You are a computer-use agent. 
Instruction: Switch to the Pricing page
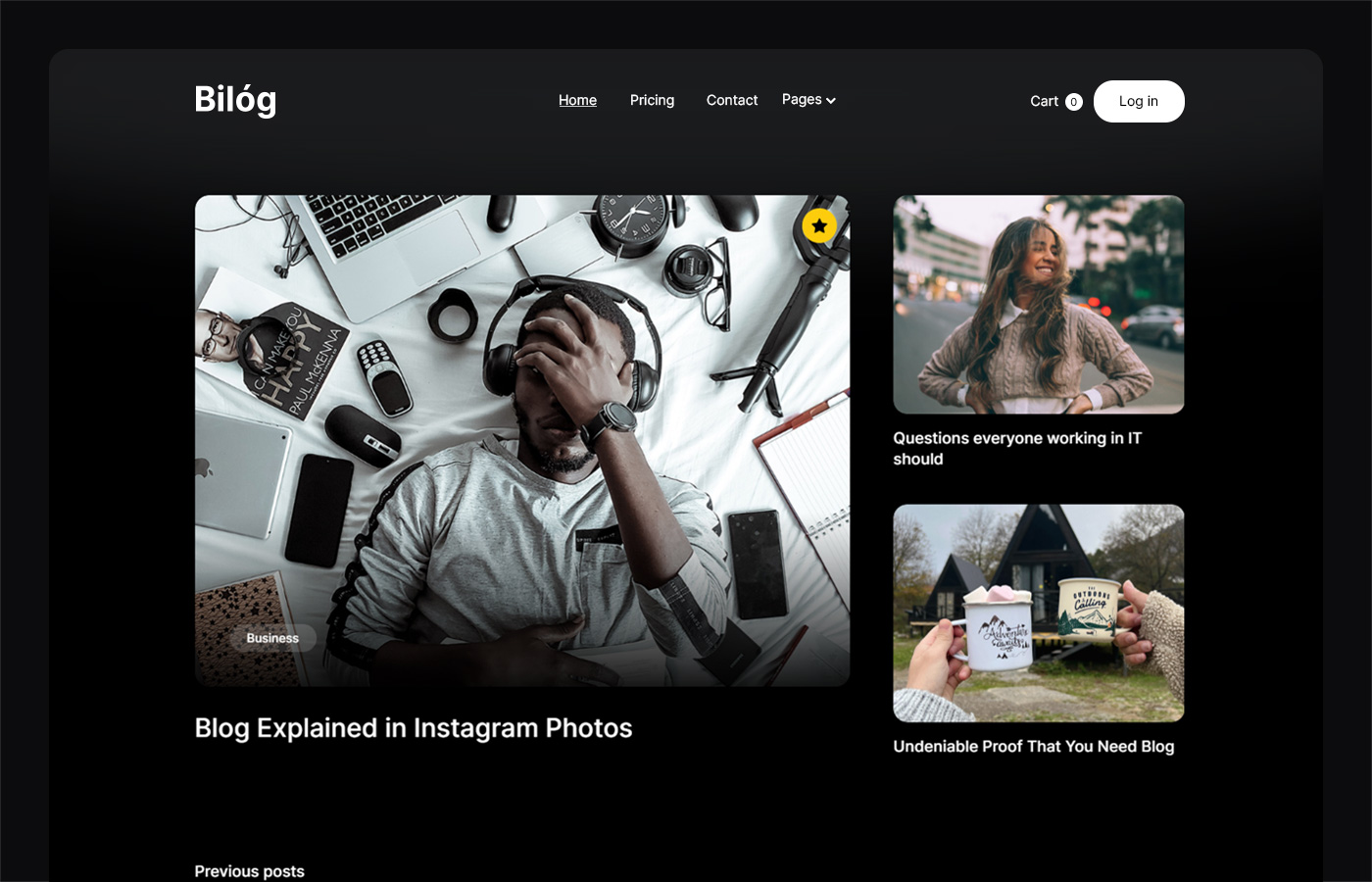pos(652,100)
